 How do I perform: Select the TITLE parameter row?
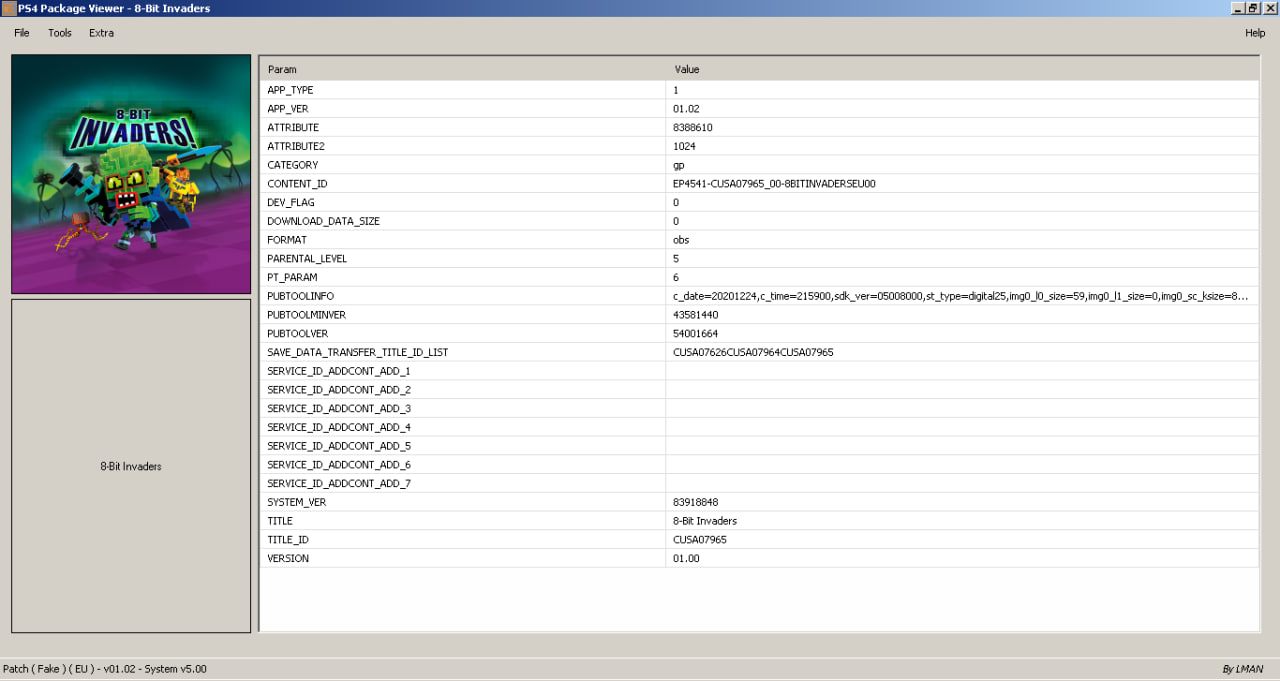(x=759, y=522)
